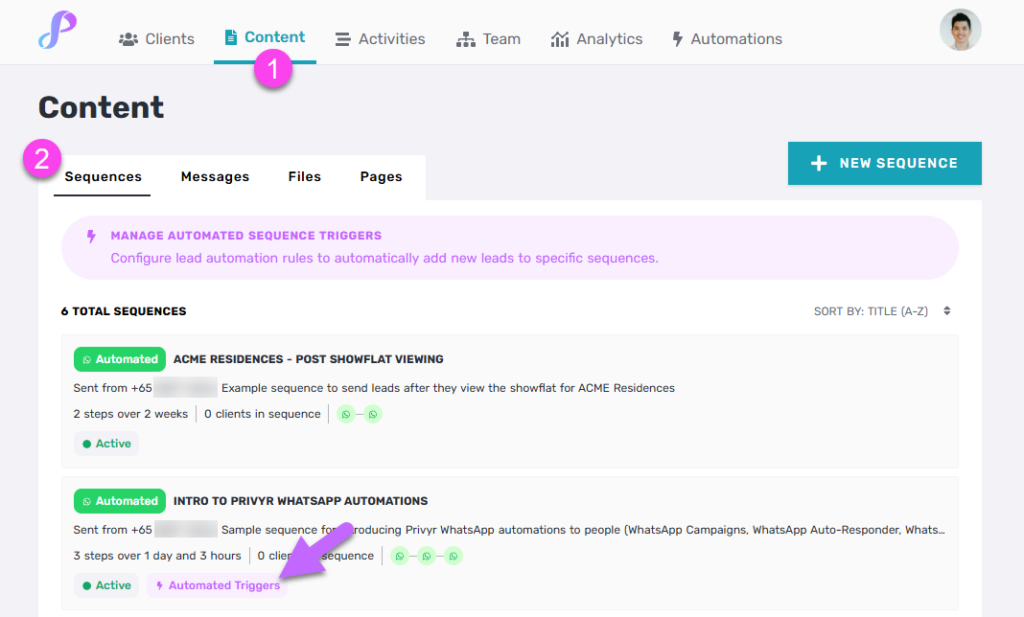Click first WhatsApp step icon in ACME sequence
This screenshot has height=617, width=1024.
coord(346,414)
